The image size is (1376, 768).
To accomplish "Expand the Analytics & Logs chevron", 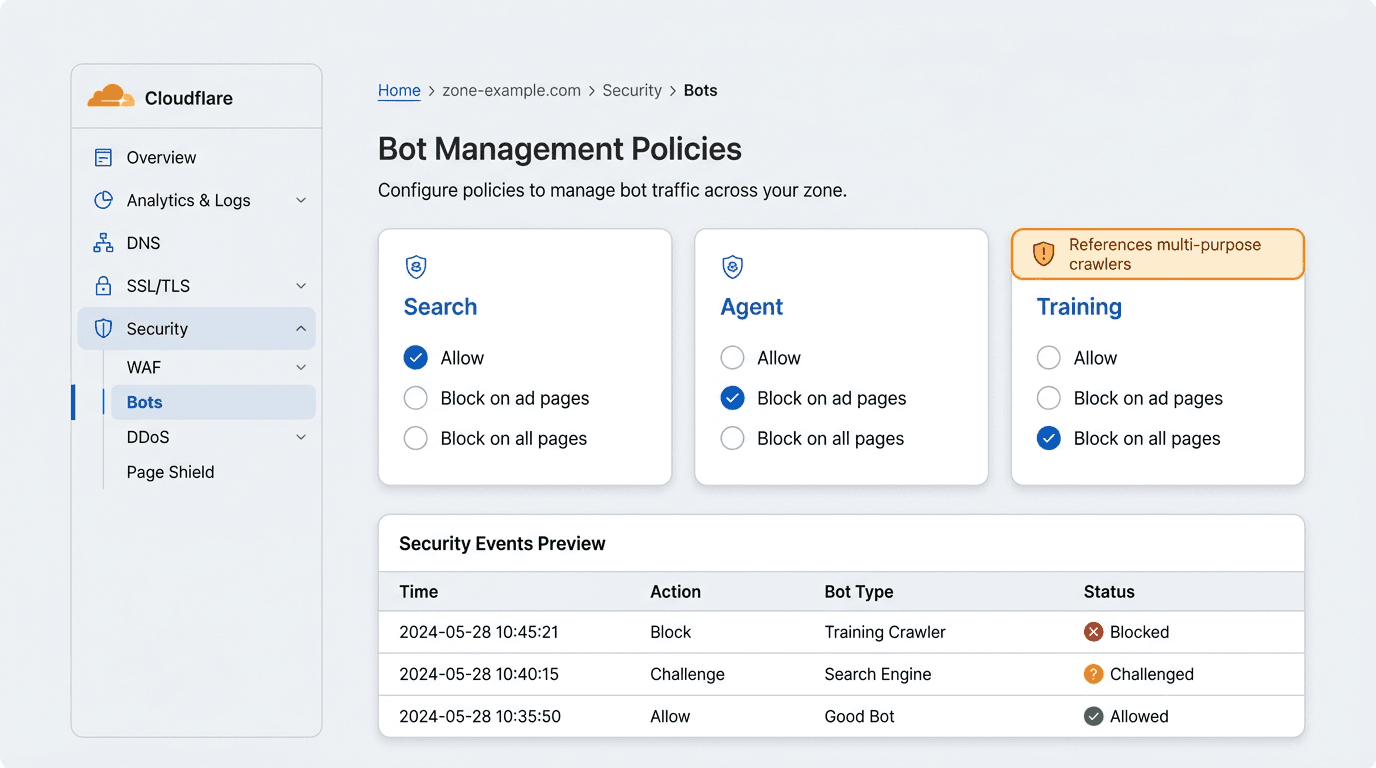I will pos(301,200).
